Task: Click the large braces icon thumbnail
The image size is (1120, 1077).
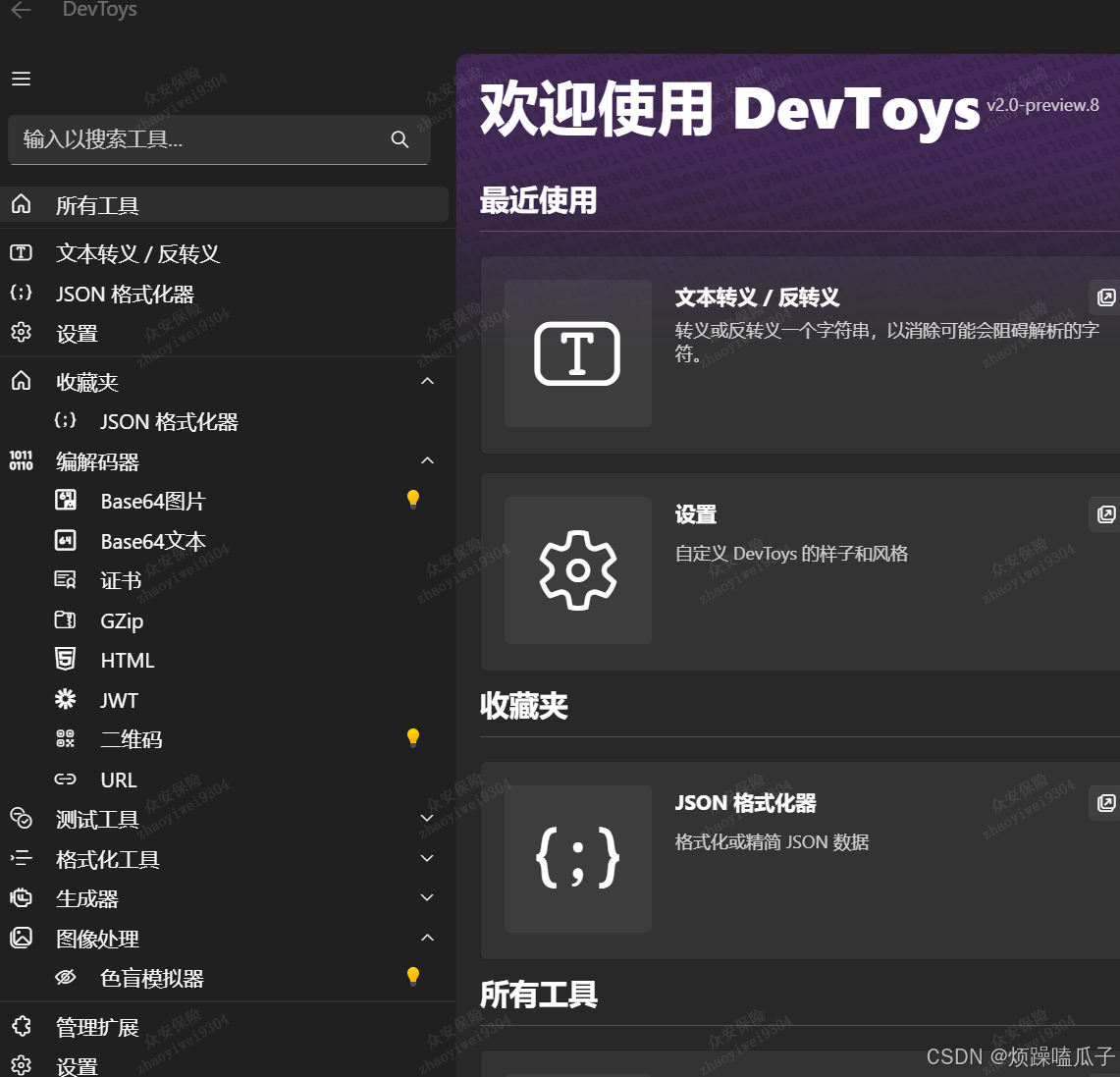Action: click(578, 859)
